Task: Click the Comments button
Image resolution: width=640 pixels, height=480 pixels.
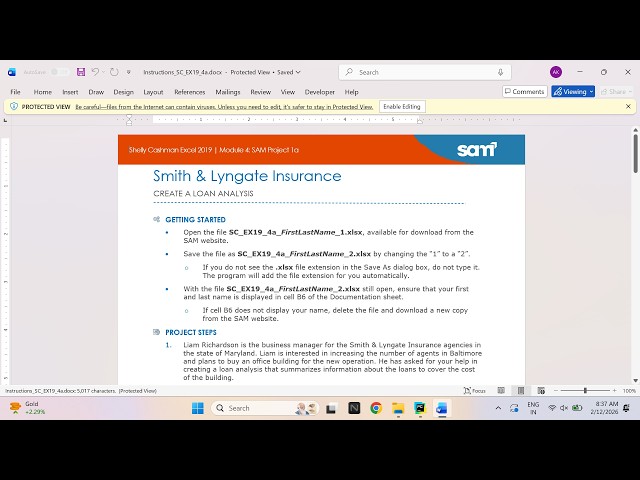Action: pyautogui.click(x=524, y=91)
